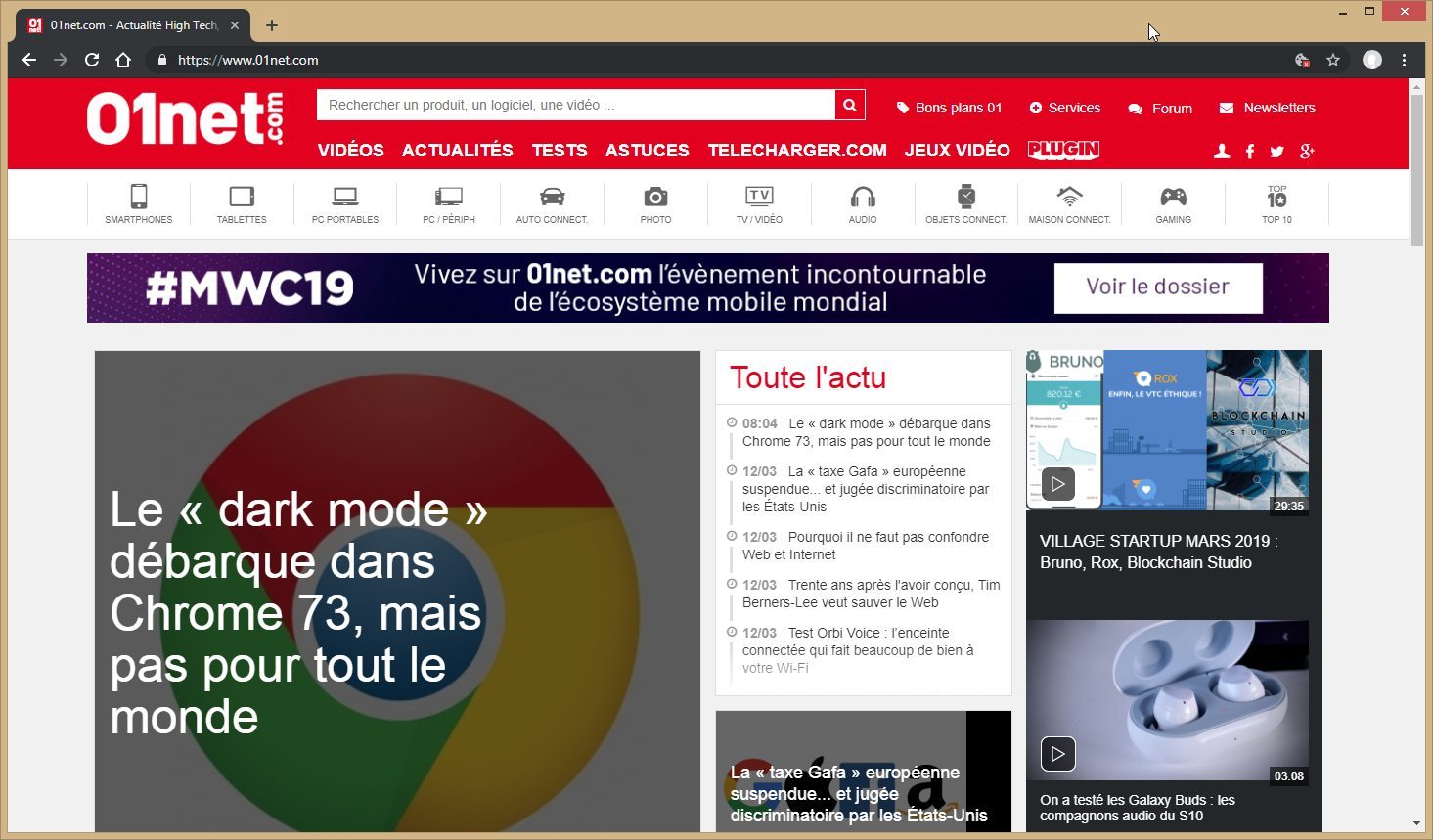Close the 01net.com tab
The image size is (1433, 840).
(235, 25)
